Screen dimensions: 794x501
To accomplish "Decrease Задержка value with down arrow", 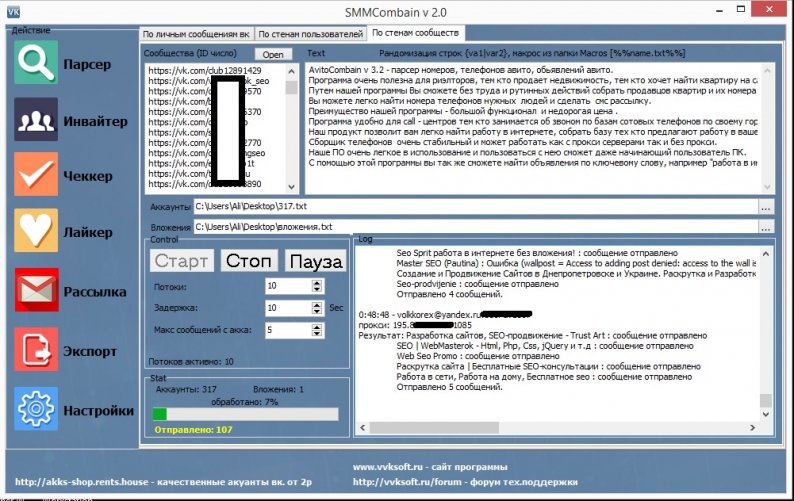I will [x=317, y=312].
